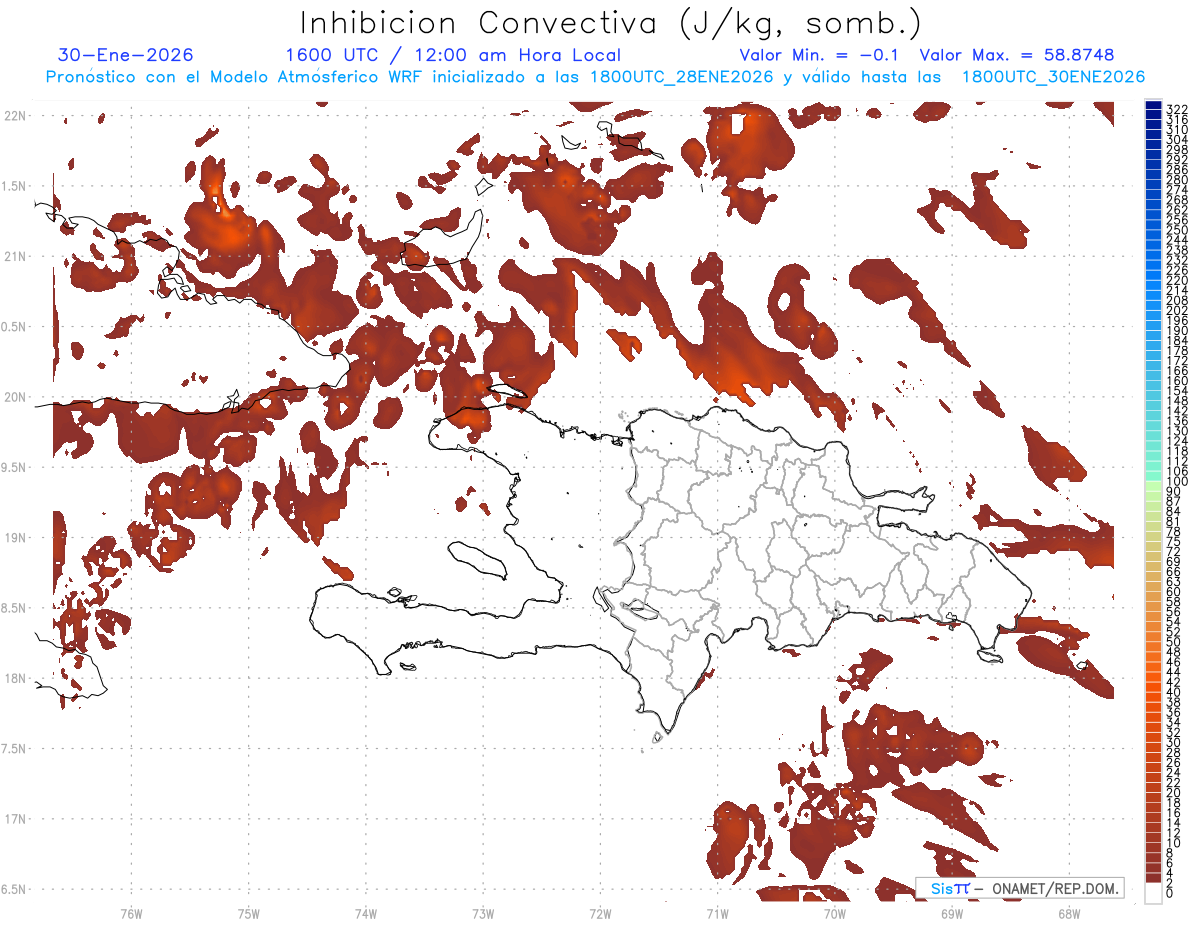Click the '100' value on color scale

[x=1177, y=482]
